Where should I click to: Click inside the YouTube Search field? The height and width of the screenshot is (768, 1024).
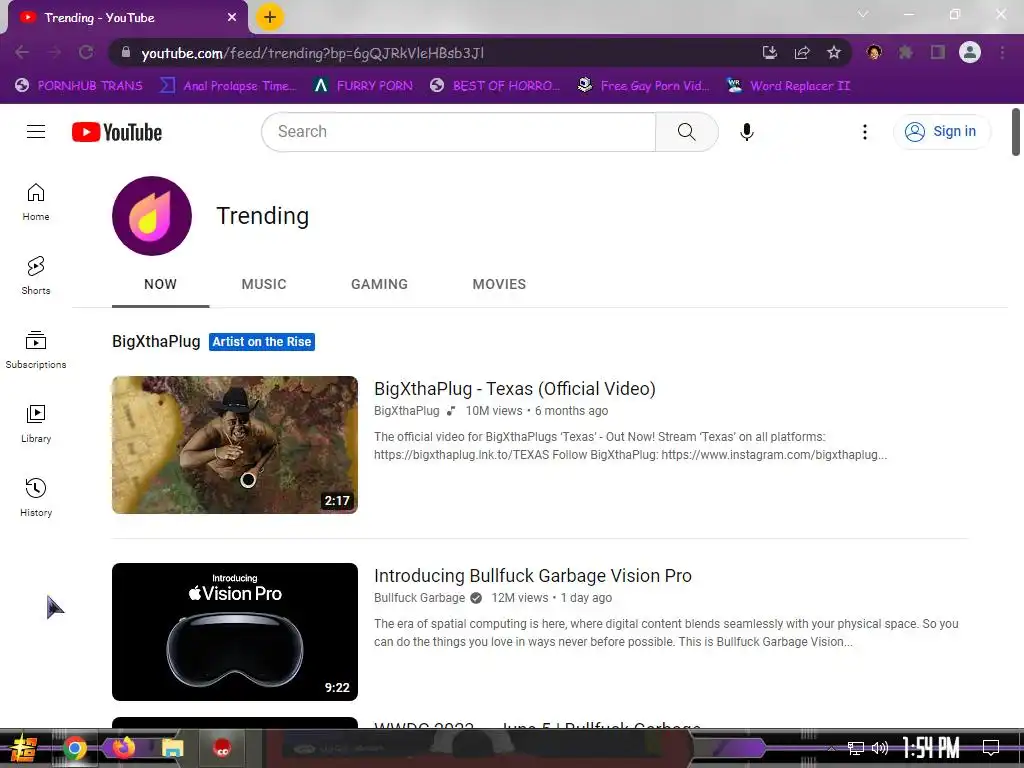458,132
